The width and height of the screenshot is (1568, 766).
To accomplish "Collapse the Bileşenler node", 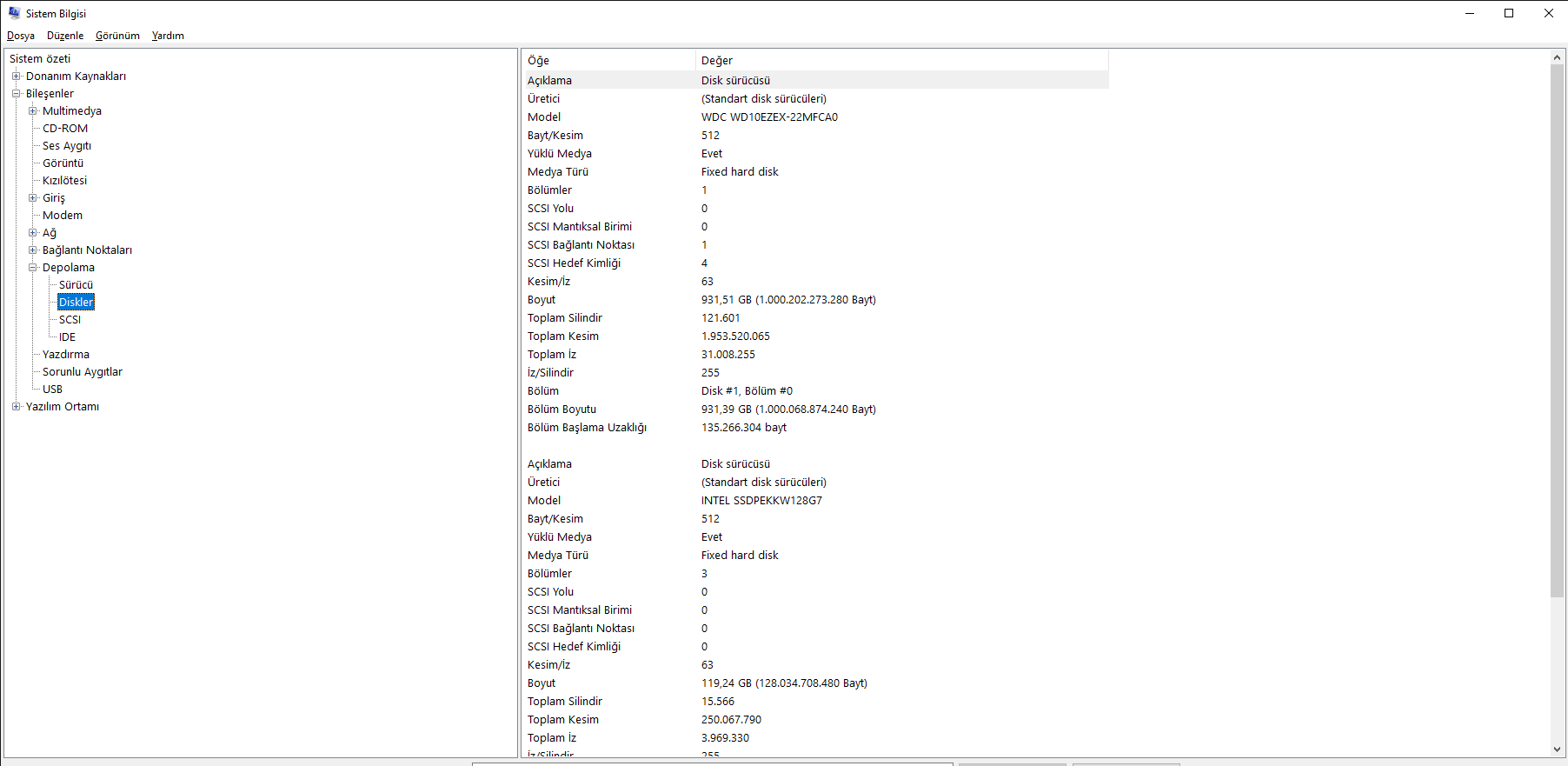I will (16, 94).
